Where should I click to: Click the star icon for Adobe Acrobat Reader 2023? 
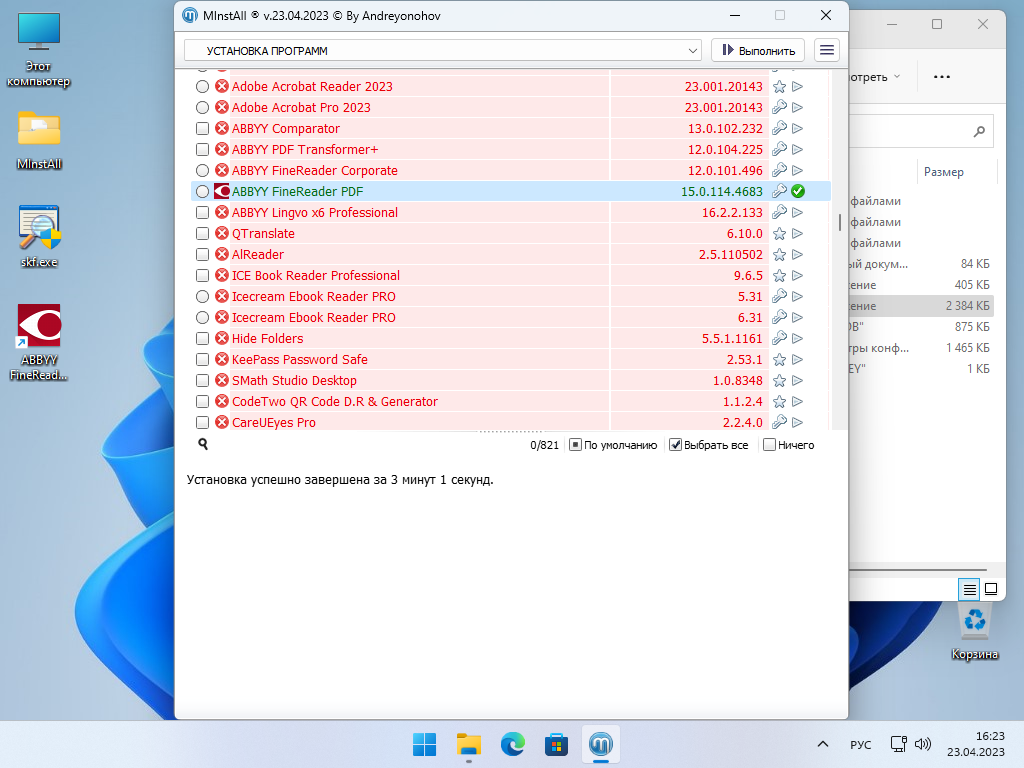779,86
